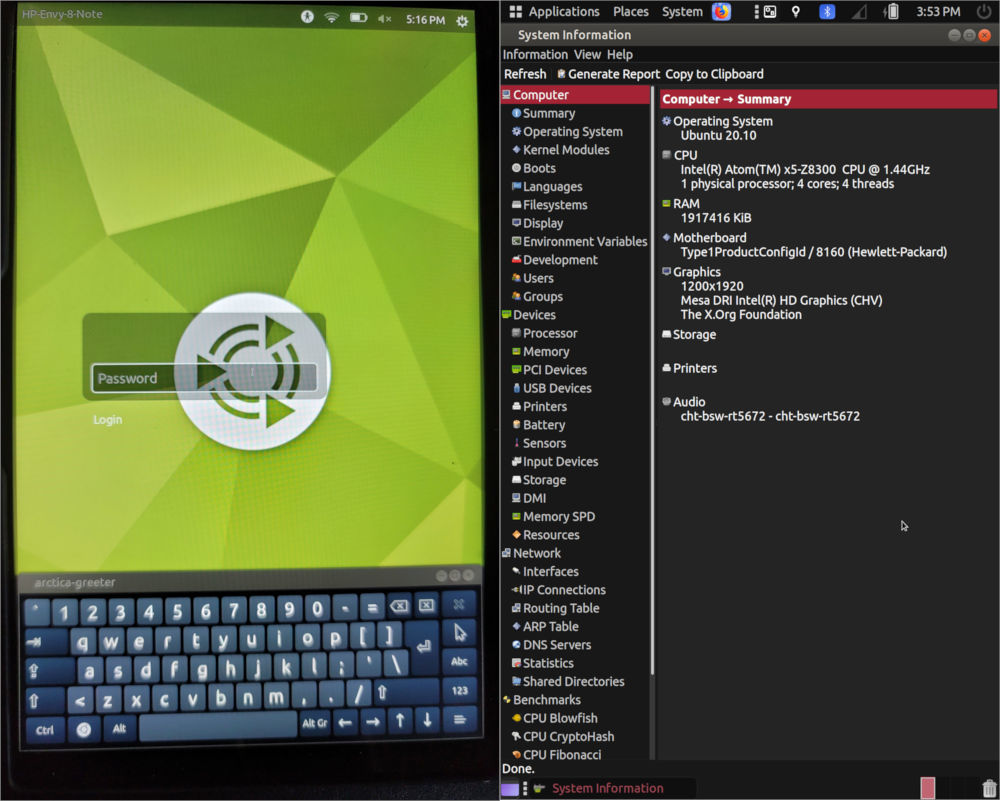This screenshot has width=1000, height=801.
Task: Toggle the 123 number layer key
Action: [459, 691]
